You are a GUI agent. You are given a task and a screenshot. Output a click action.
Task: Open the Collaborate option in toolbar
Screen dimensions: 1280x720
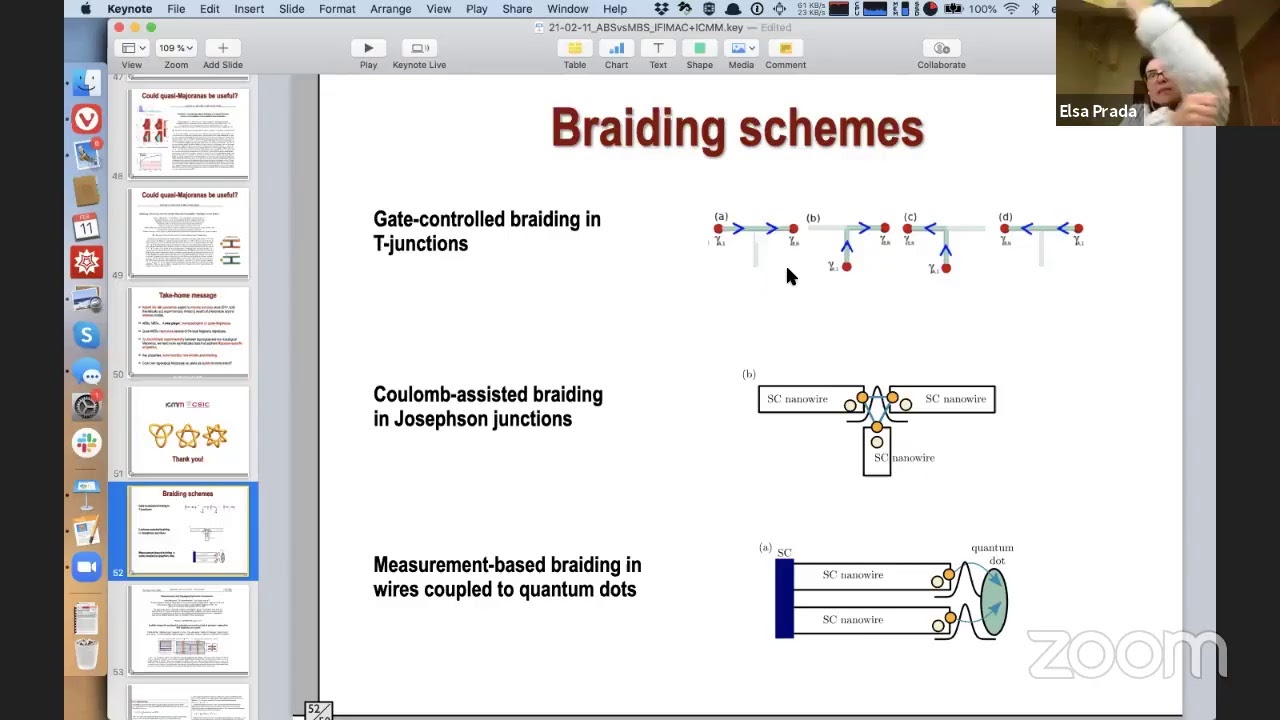click(941, 48)
